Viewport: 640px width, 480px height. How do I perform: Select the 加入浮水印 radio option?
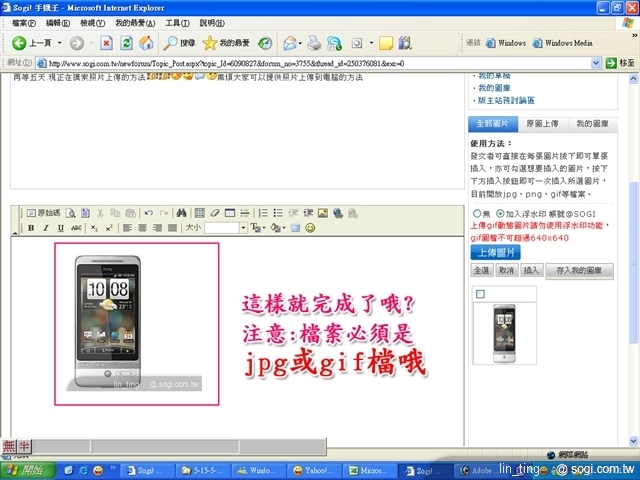click(500, 213)
